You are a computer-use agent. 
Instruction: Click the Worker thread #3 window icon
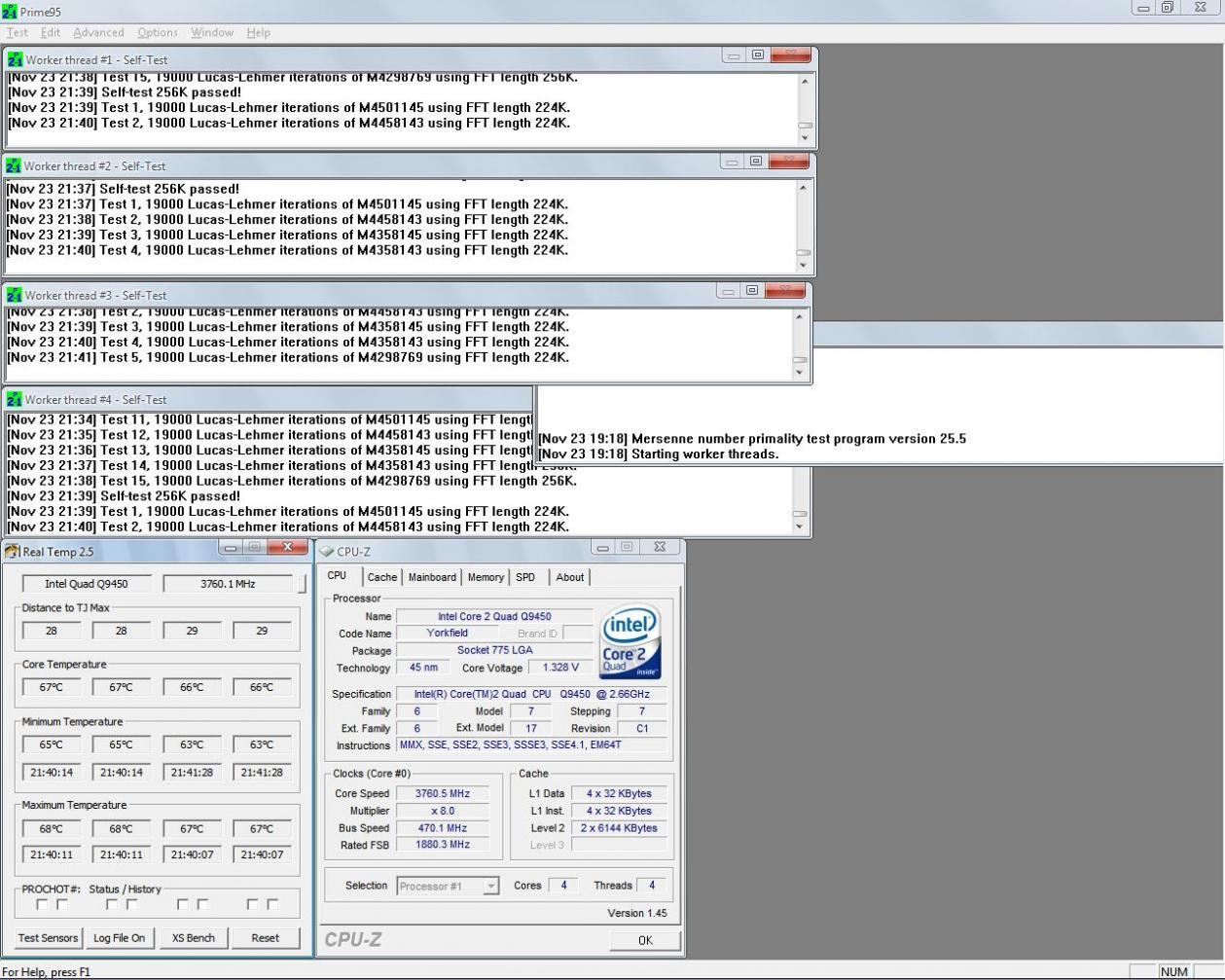(x=14, y=295)
